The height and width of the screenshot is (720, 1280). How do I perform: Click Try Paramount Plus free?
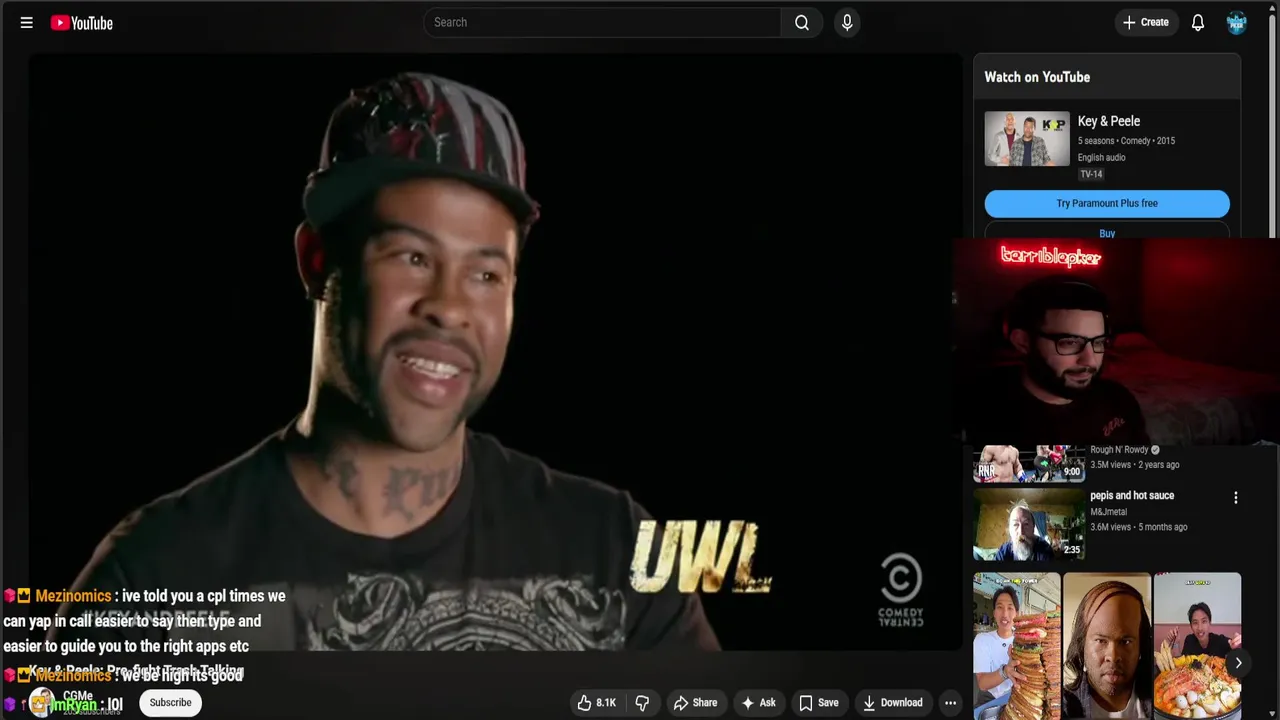click(x=1107, y=203)
